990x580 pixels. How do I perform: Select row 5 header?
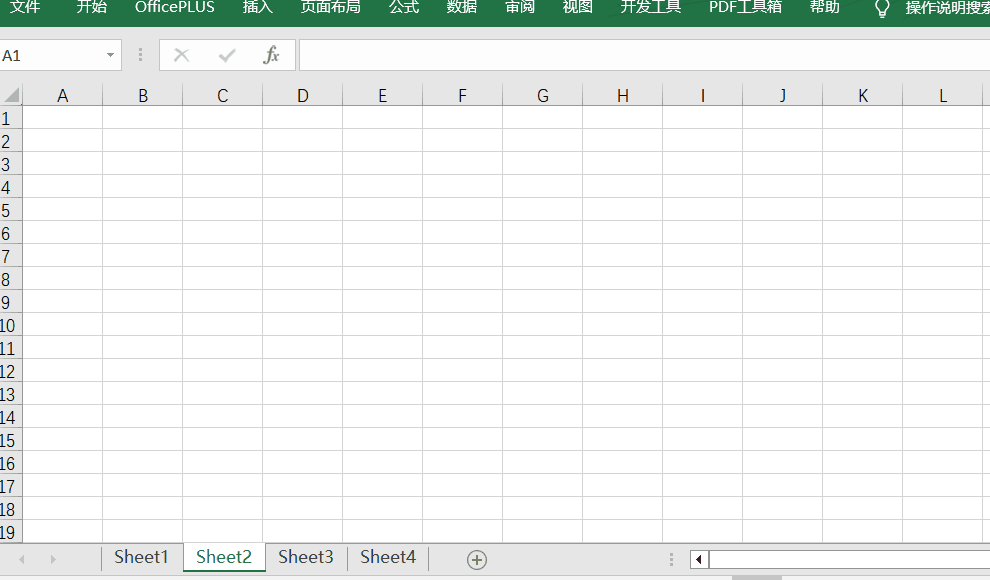11,210
